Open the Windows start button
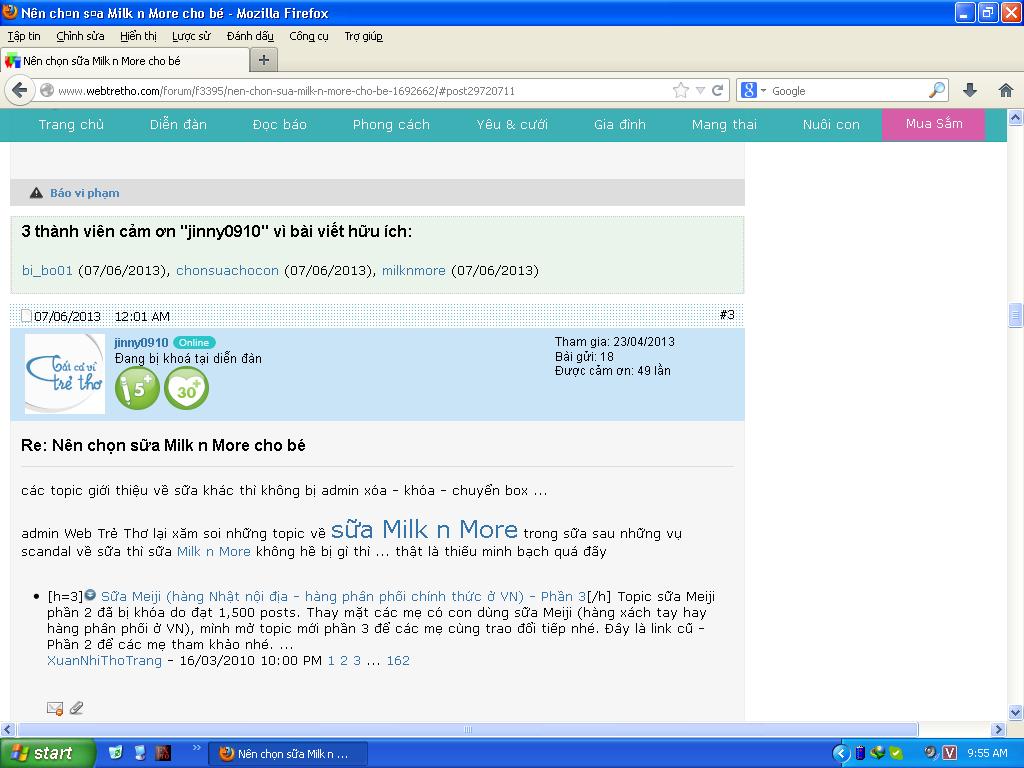Screen dimensions: 1024x768 (46, 753)
